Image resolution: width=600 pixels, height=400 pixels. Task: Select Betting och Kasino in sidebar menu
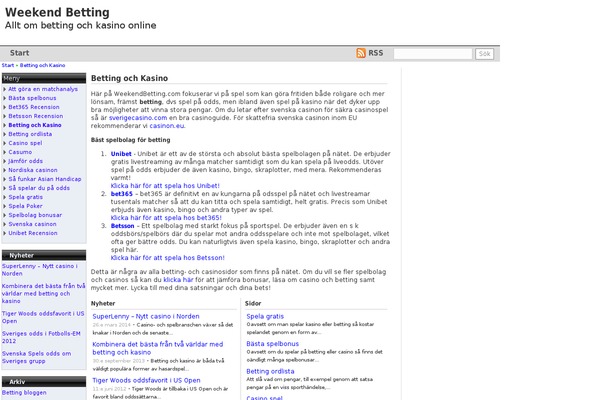(x=35, y=125)
